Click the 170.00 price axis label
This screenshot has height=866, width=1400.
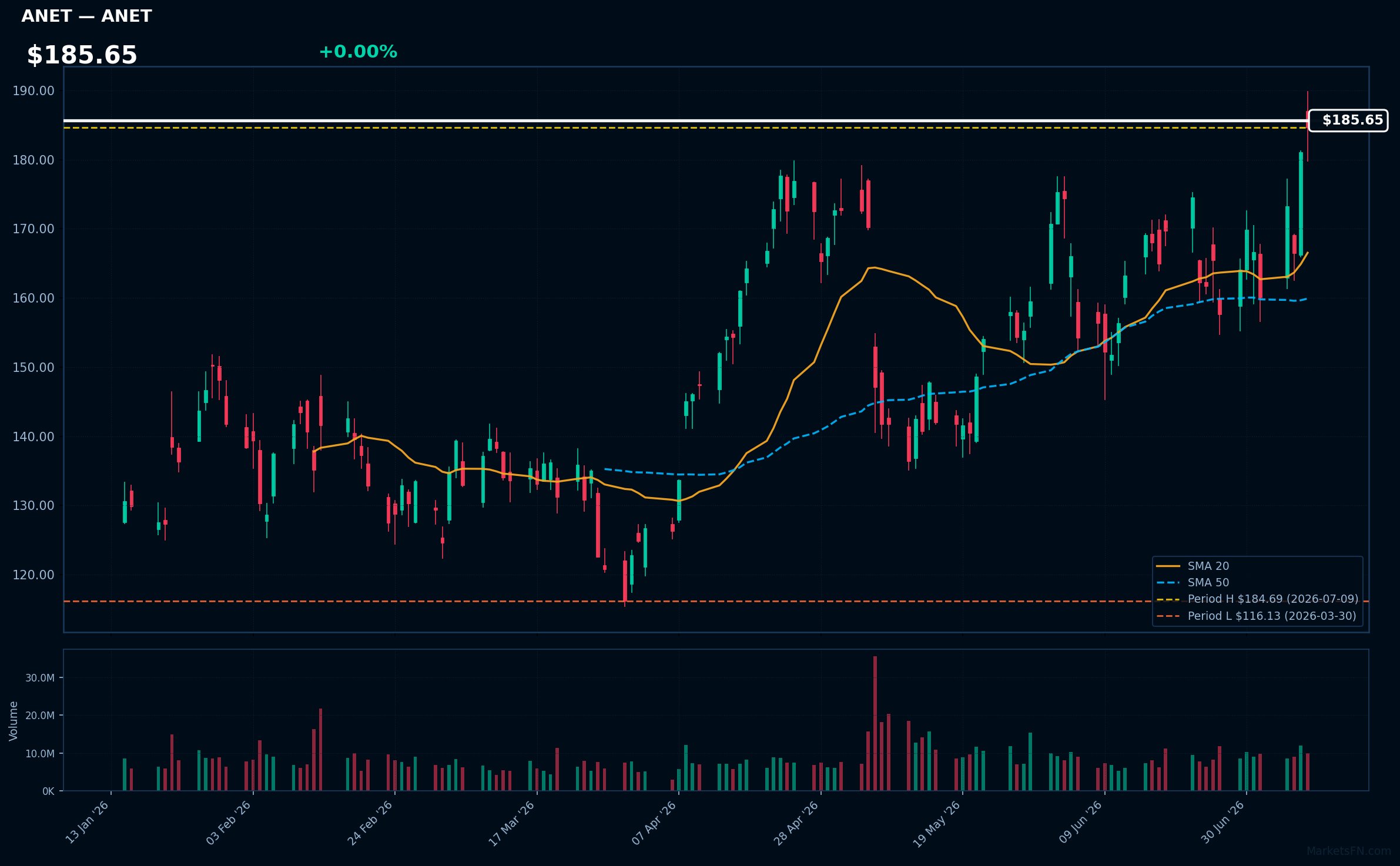point(34,229)
